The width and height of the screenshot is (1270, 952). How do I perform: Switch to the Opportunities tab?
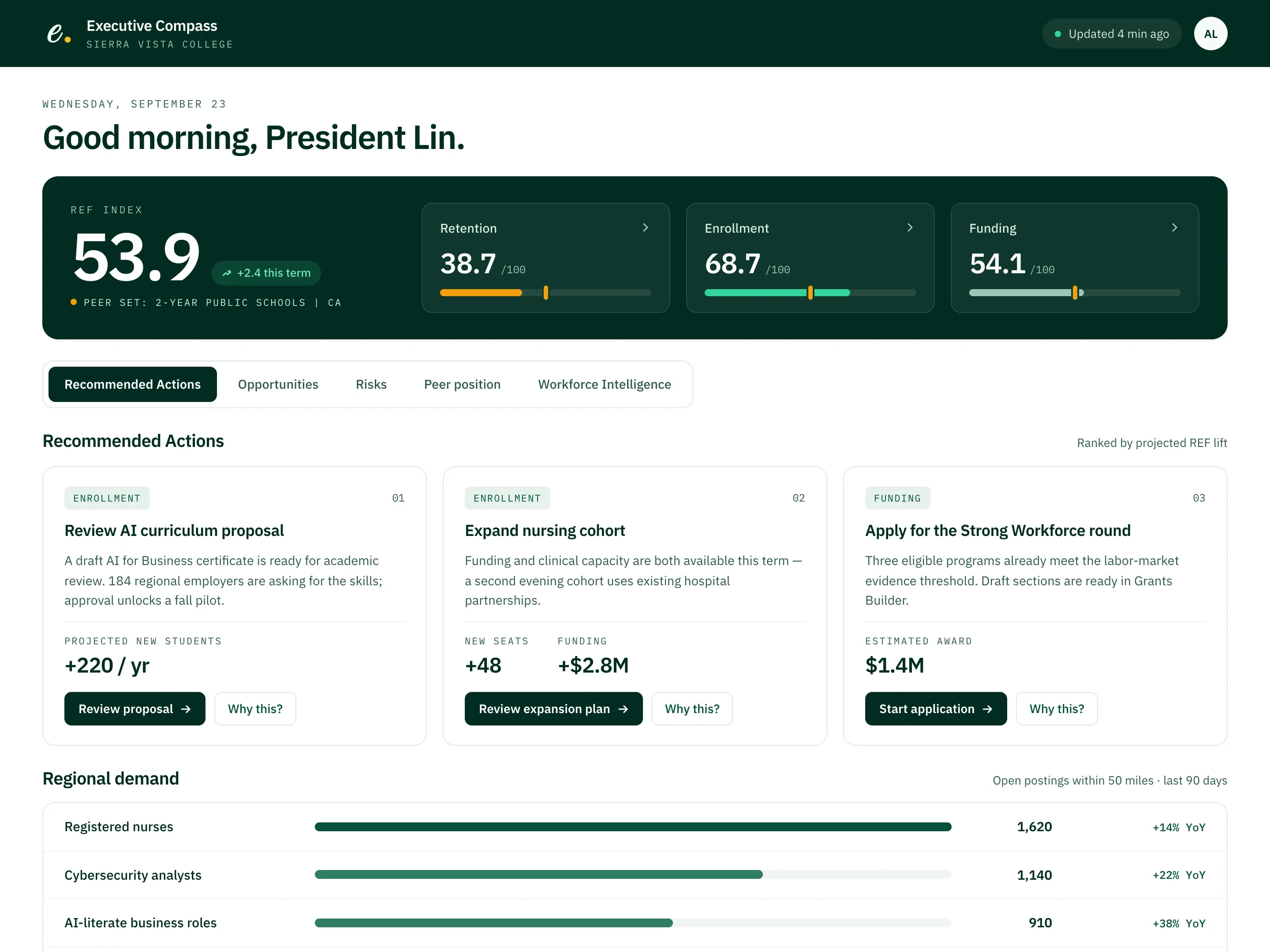point(278,384)
